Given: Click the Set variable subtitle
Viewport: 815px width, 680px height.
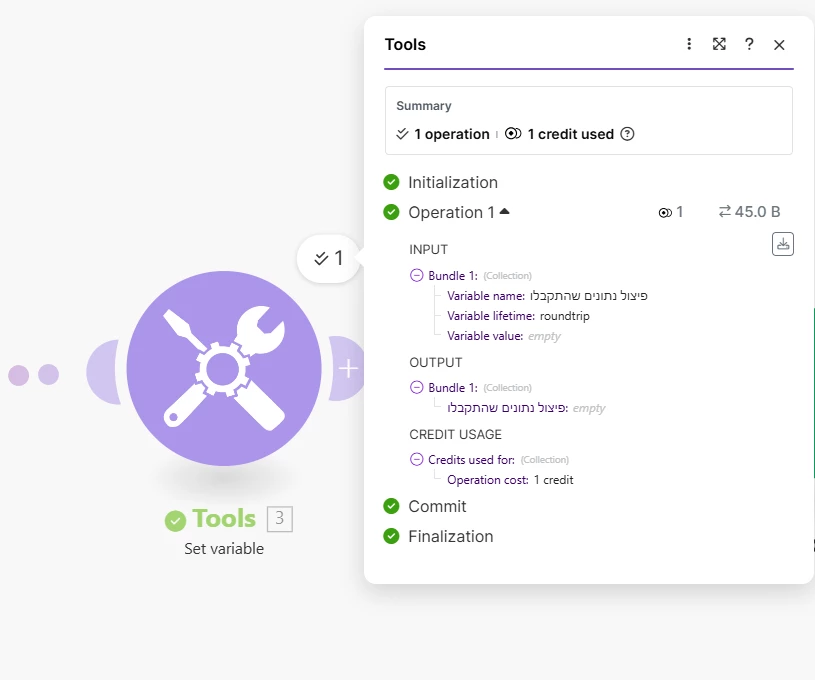Looking at the screenshot, I should 224,549.
